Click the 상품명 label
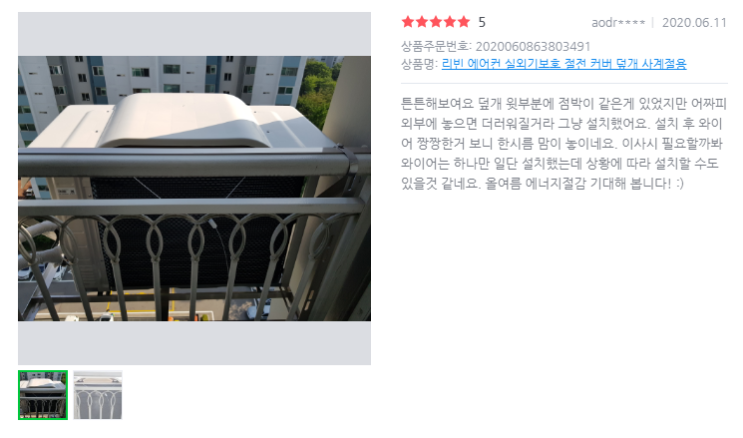This screenshot has height=438, width=743. click(x=419, y=64)
